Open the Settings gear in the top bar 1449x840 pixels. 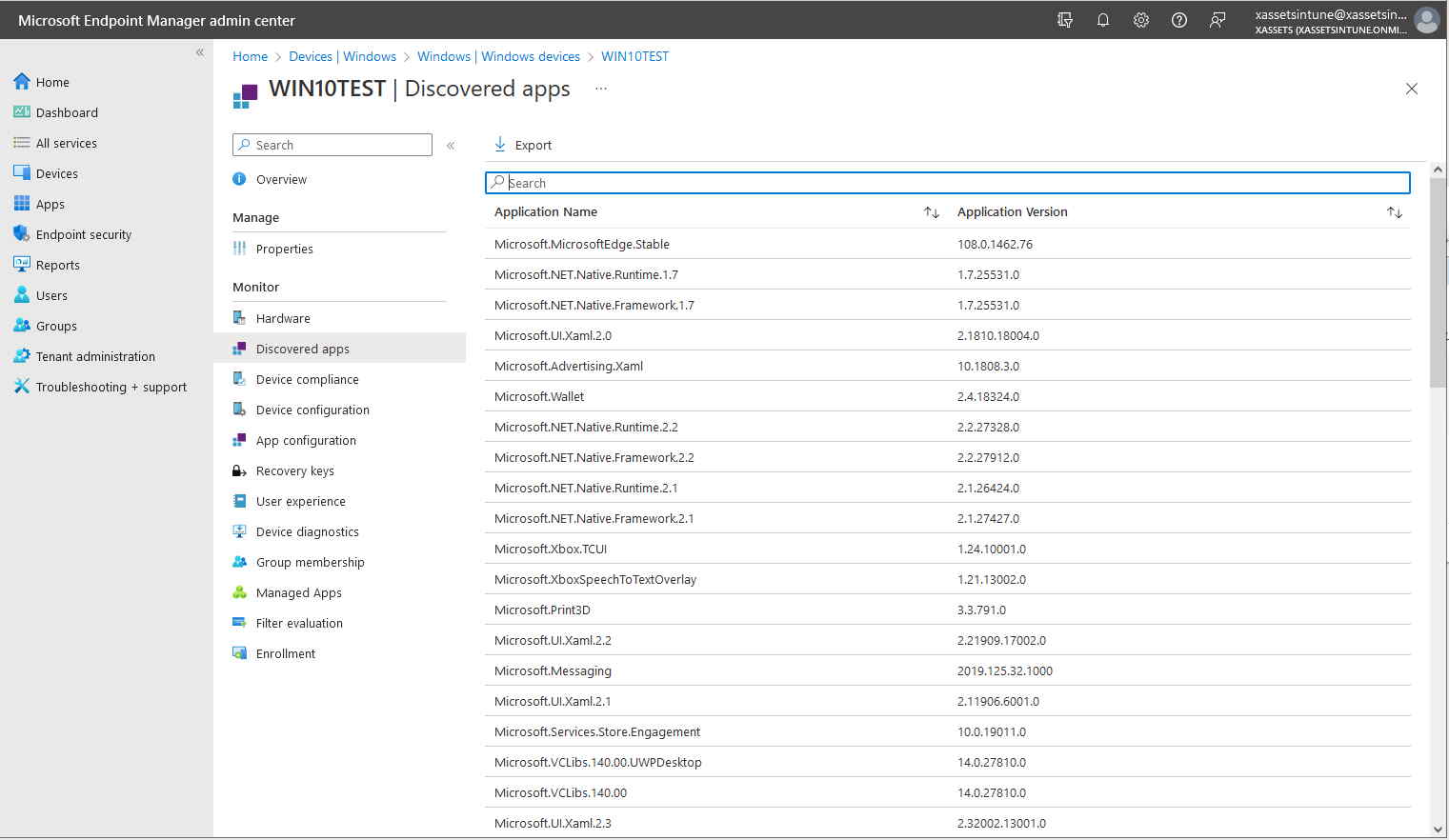point(1141,19)
